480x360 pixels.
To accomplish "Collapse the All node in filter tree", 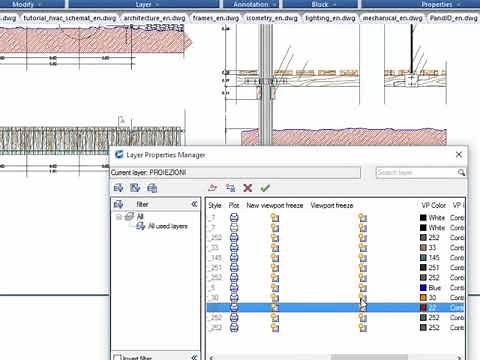I will pos(118,217).
